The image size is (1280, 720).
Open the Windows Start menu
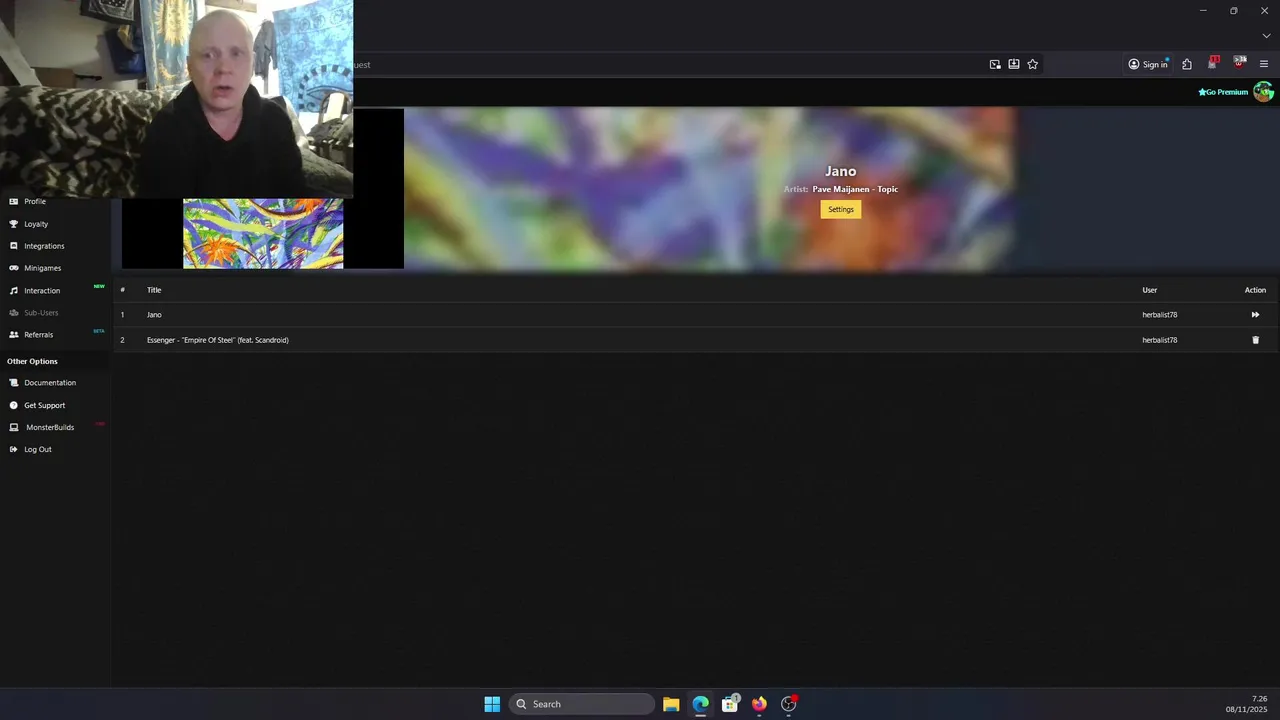pyautogui.click(x=492, y=704)
